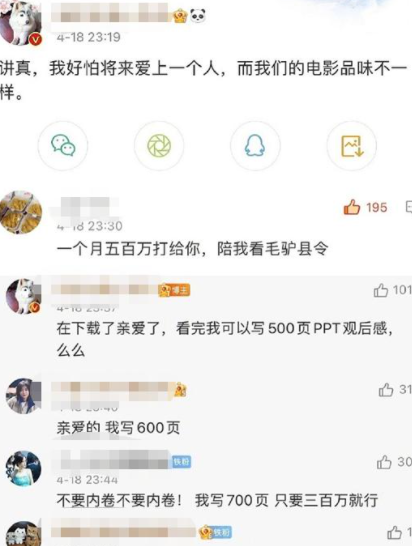Tap the green camera-shutter Moments share icon
This screenshot has width=412, height=546.
click(x=159, y=146)
